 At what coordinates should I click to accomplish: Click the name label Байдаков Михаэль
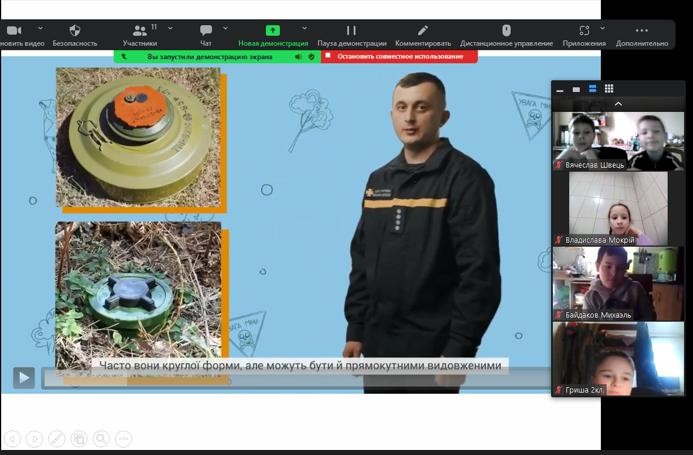tap(598, 315)
